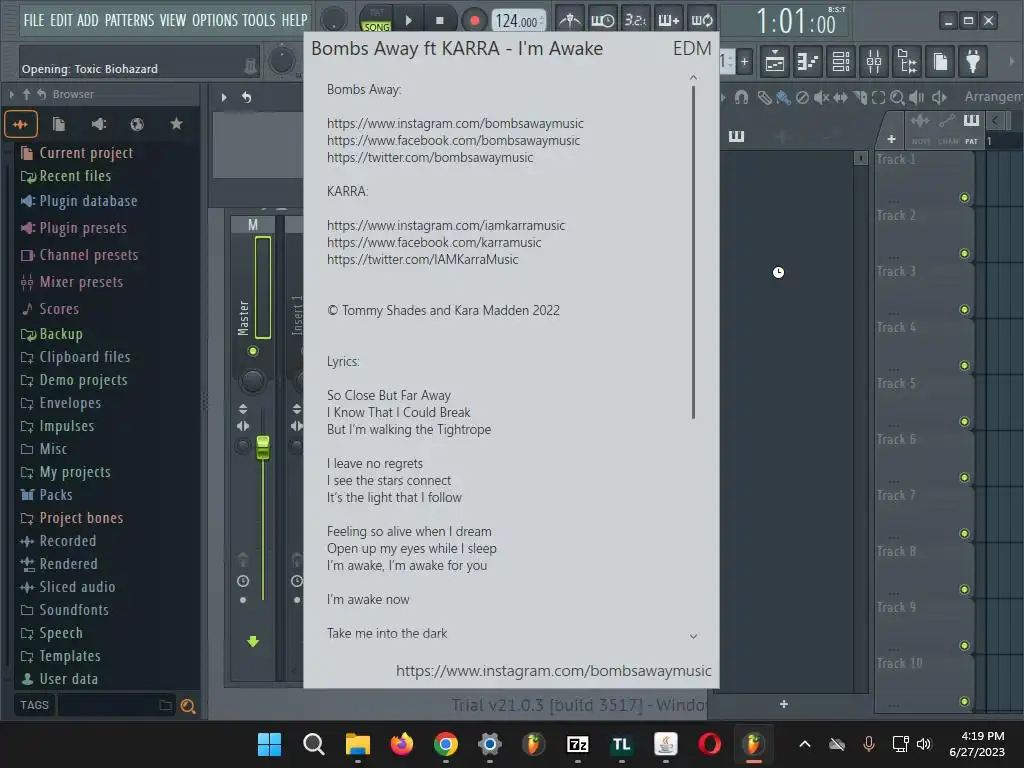The height and width of the screenshot is (768, 1024).
Task: Open the plugin picker plug icon
Action: point(973,62)
